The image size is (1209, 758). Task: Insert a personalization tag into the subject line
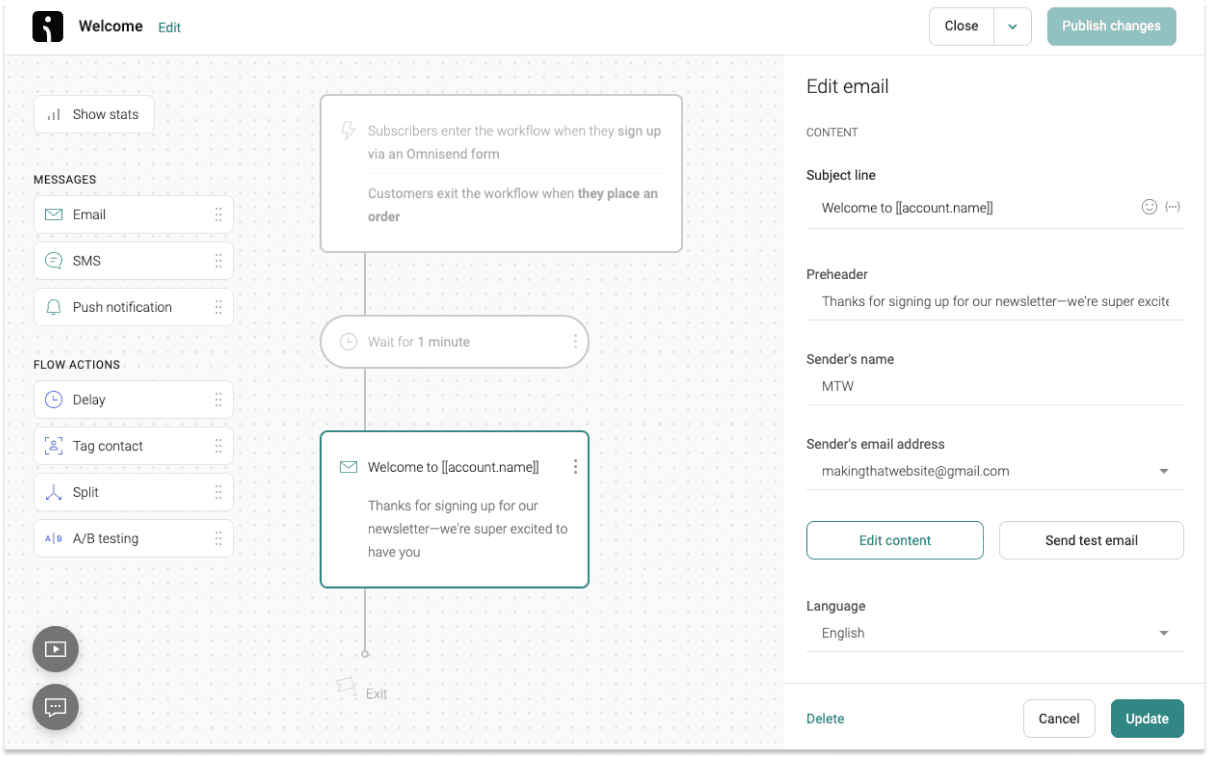coord(1173,207)
